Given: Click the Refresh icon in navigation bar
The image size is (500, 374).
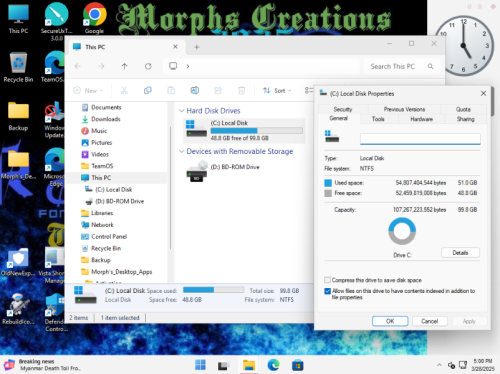Looking at the screenshot, I should point(148,66).
